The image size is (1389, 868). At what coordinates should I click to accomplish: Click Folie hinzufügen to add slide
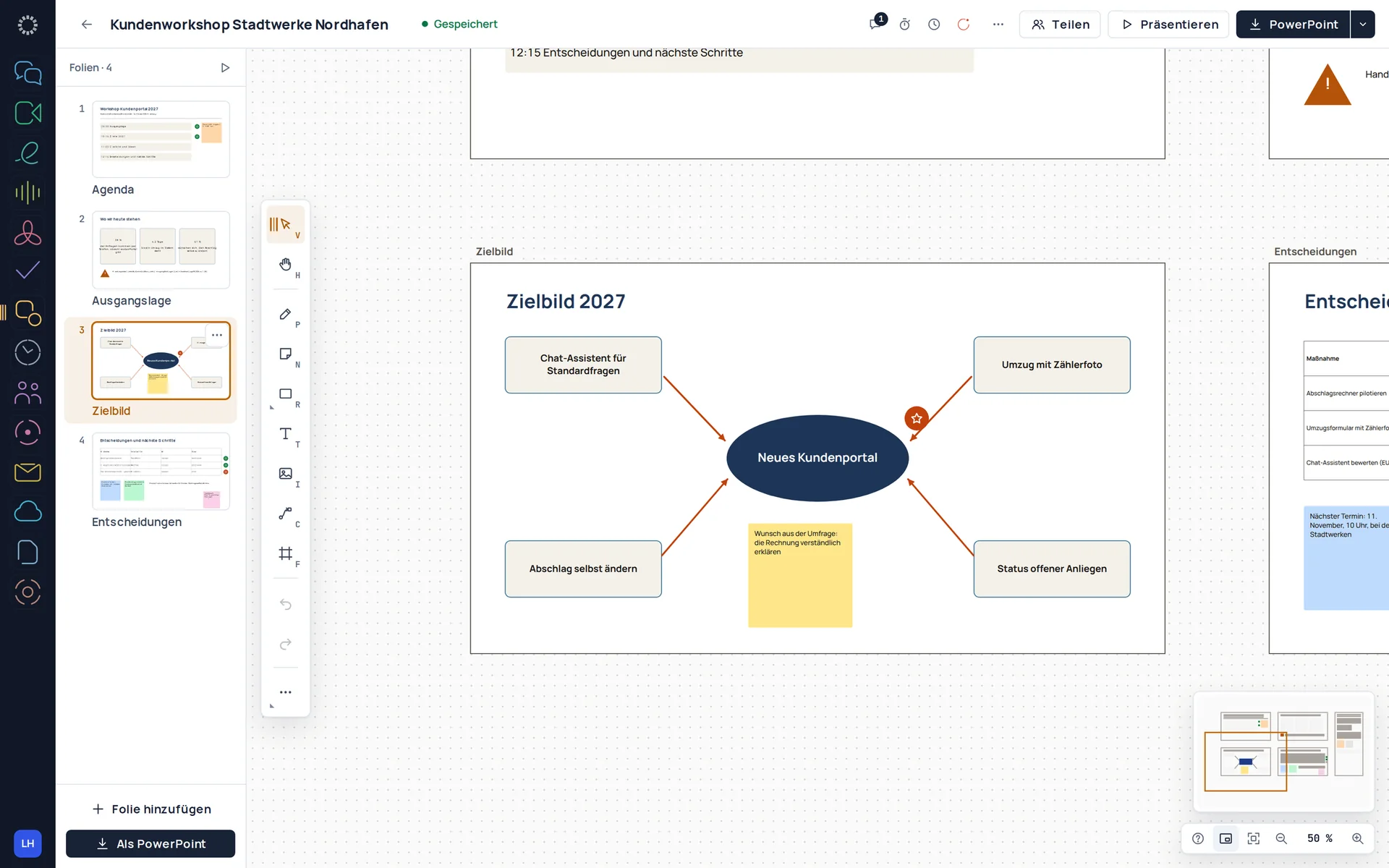152,809
